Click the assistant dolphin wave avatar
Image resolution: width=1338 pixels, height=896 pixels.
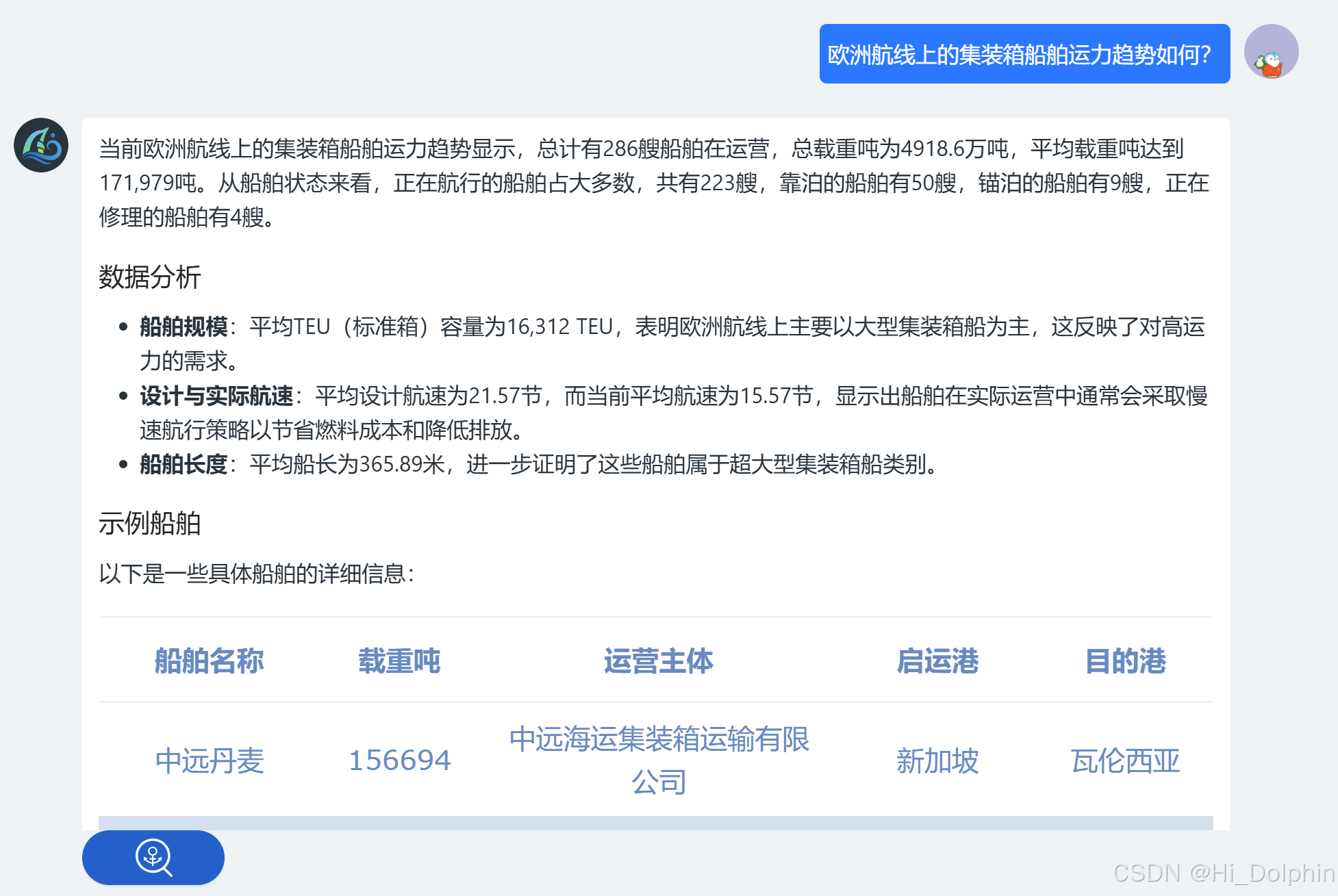click(x=41, y=145)
